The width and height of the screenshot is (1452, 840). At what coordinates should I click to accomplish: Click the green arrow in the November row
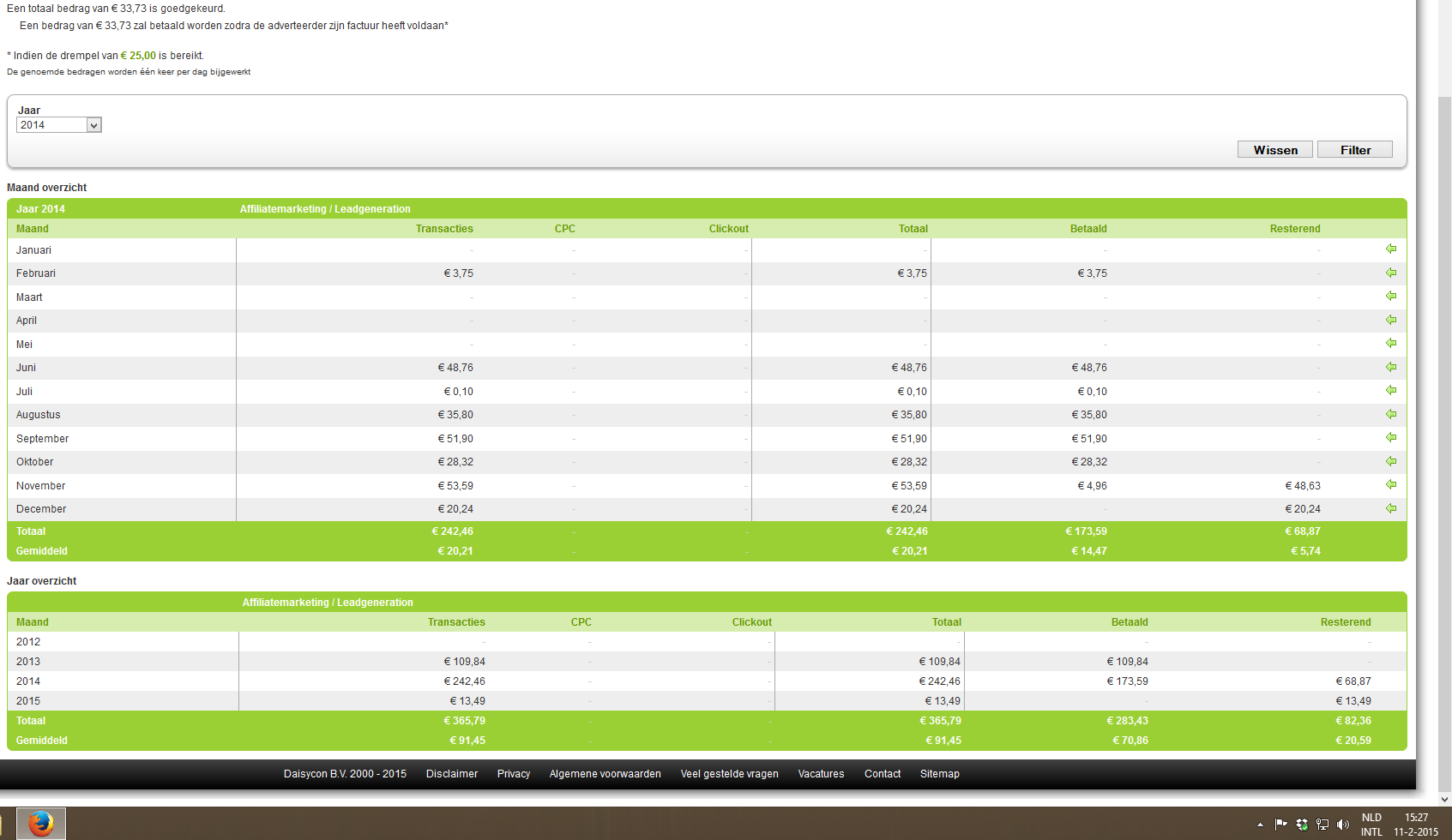click(1391, 484)
